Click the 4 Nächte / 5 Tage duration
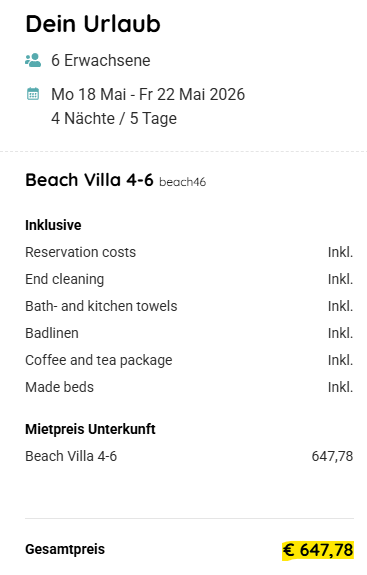The height and width of the screenshot is (575, 367). pos(114,118)
